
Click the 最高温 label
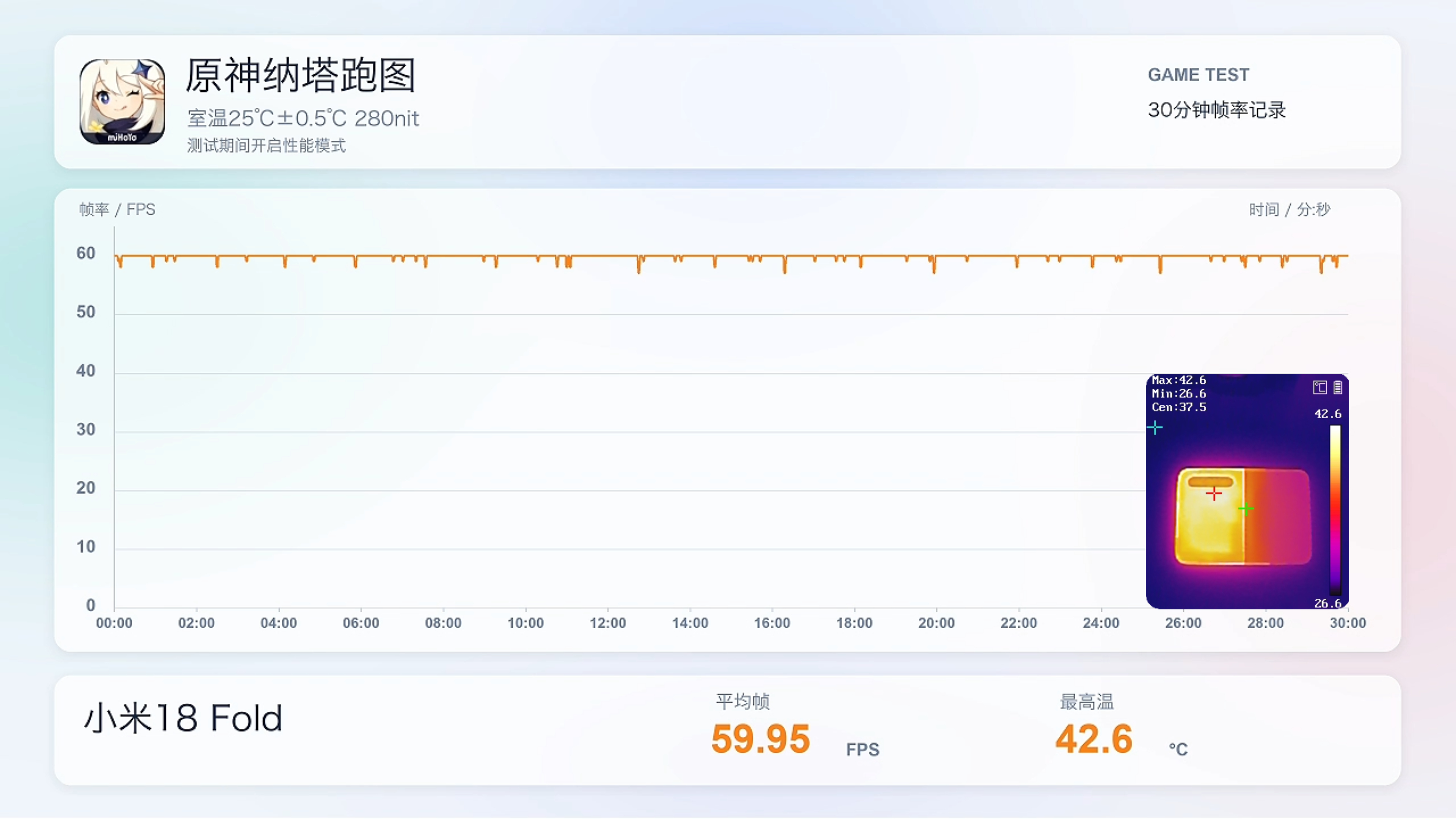tap(1086, 701)
